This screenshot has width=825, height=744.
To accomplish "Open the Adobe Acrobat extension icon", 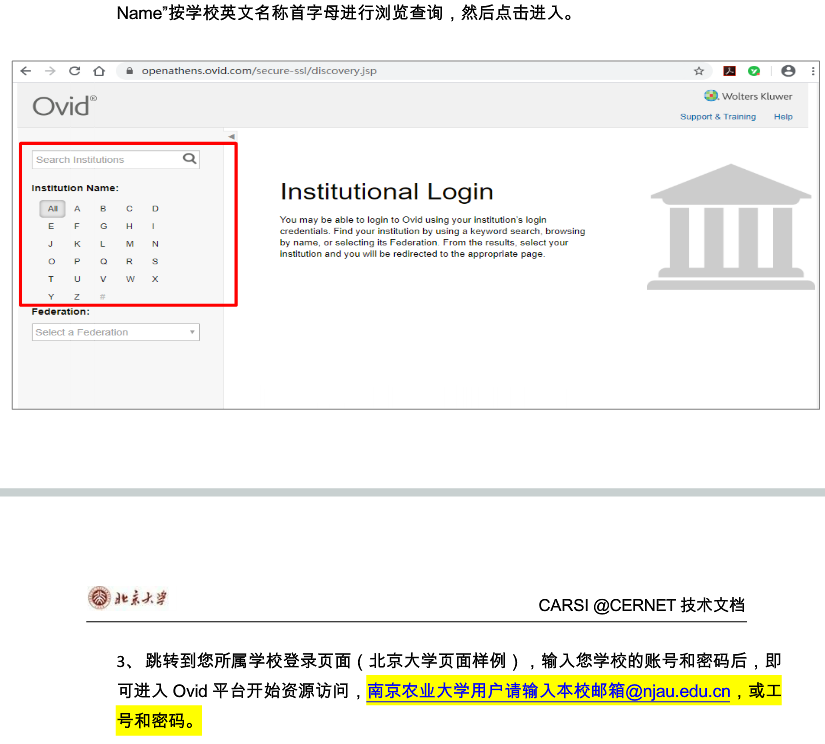I will [730, 71].
